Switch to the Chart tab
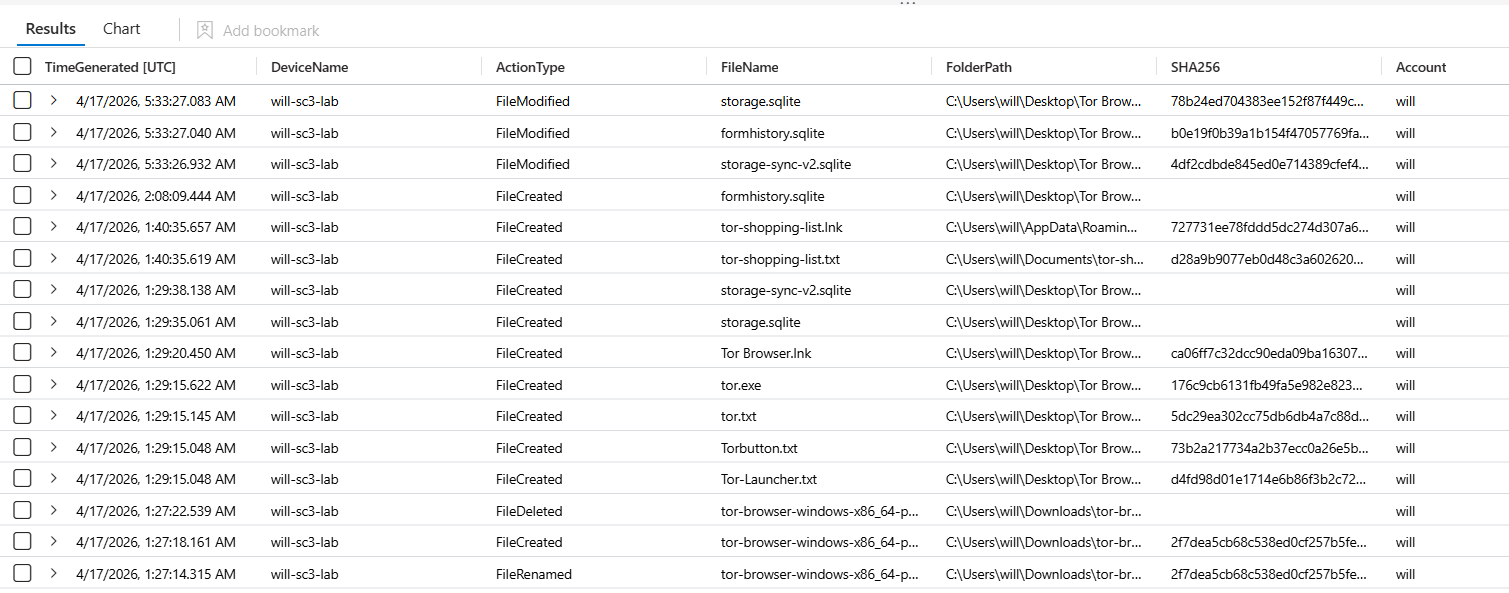This screenshot has width=1509, height=593. pyautogui.click(x=122, y=29)
